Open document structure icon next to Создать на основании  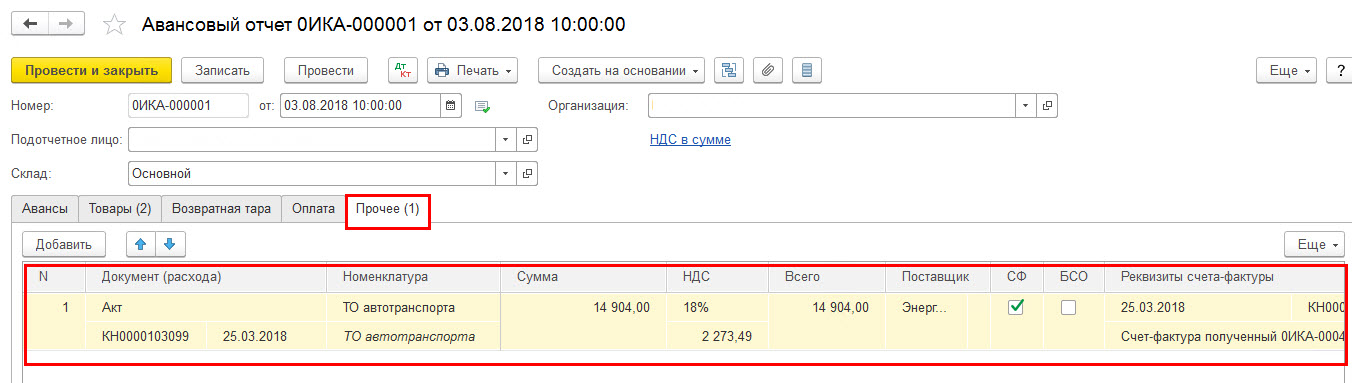[x=729, y=70]
